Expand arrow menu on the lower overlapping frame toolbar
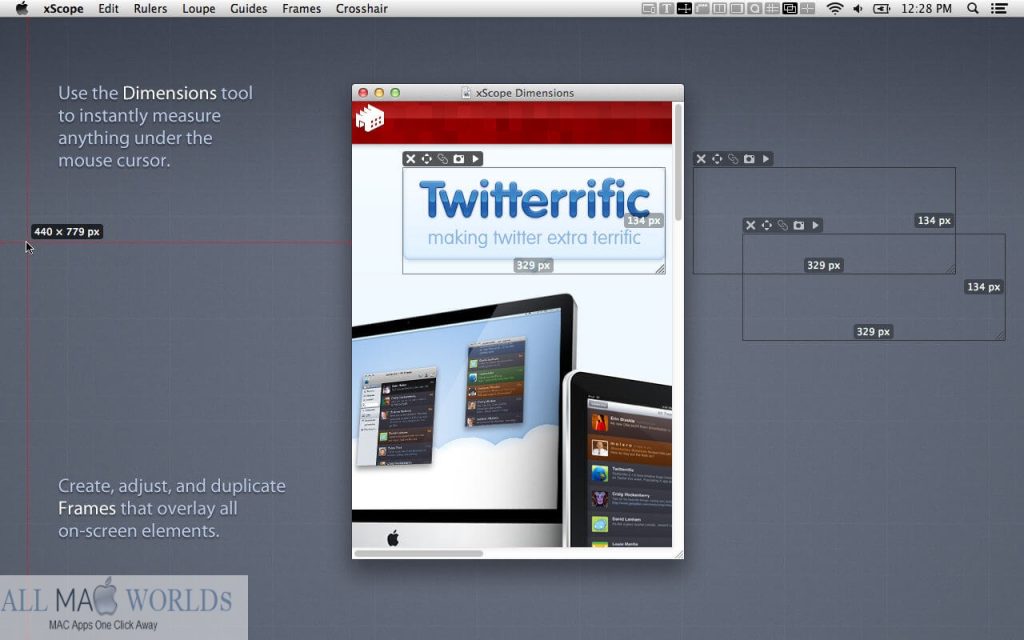This screenshot has height=640, width=1024. click(x=816, y=225)
